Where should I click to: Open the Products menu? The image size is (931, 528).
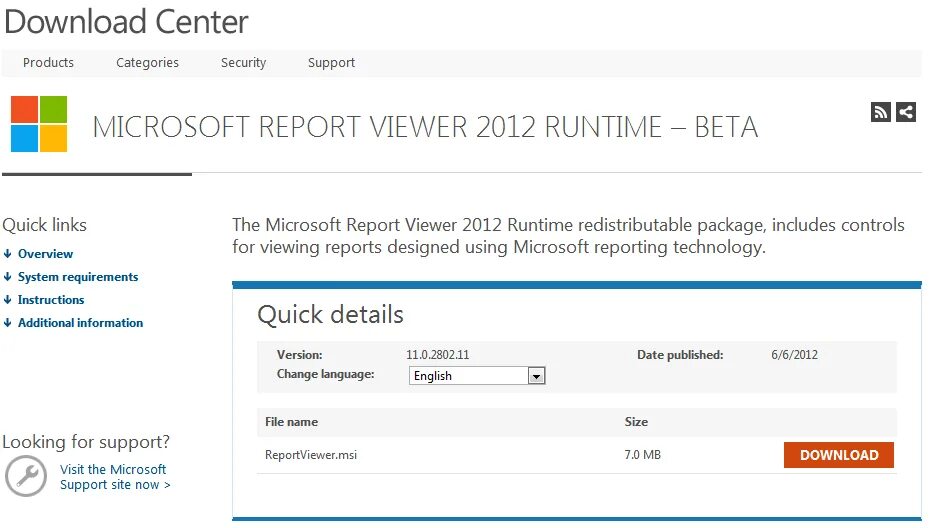pyautogui.click(x=48, y=62)
